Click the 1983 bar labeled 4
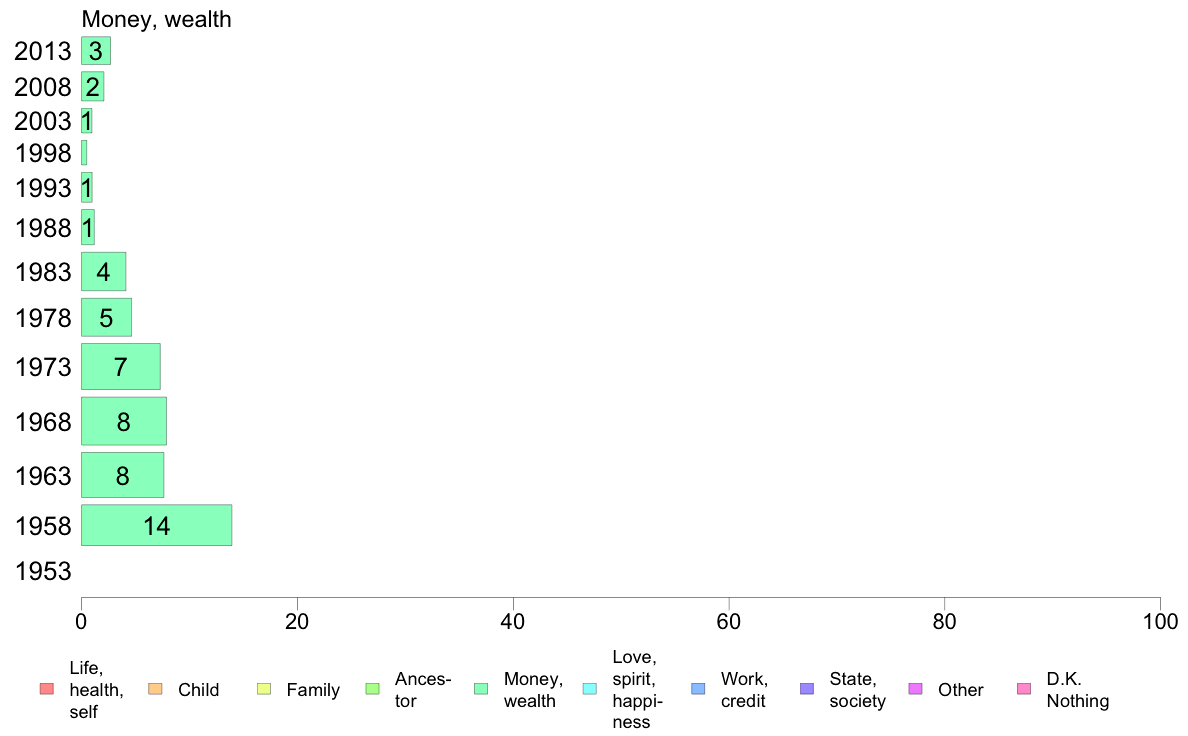 click(104, 272)
